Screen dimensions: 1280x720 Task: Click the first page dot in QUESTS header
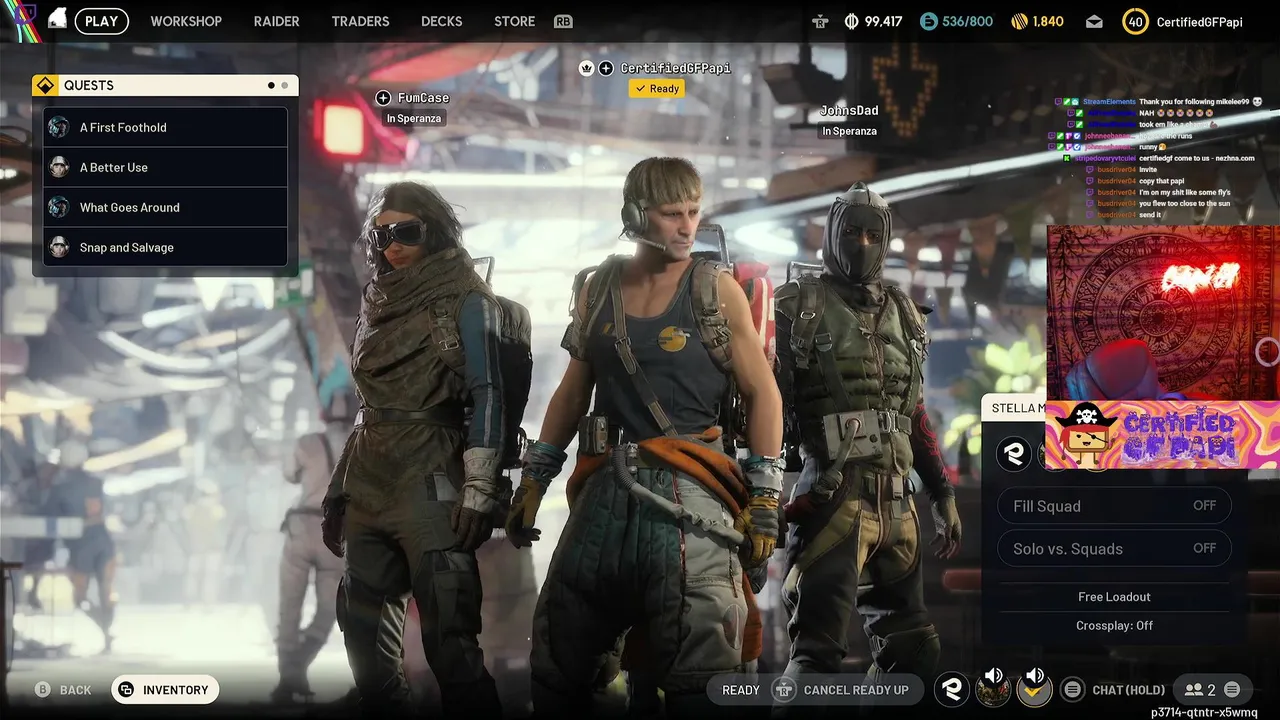[271, 86]
